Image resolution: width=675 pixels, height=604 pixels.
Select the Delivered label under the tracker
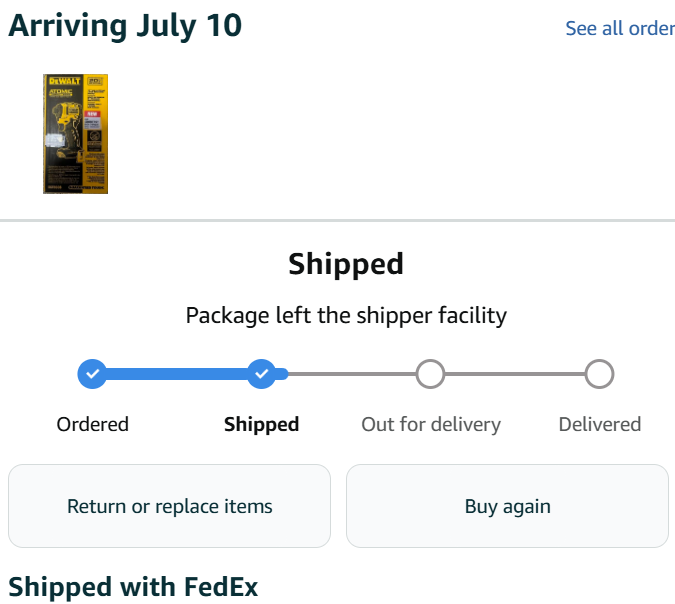pyautogui.click(x=599, y=424)
